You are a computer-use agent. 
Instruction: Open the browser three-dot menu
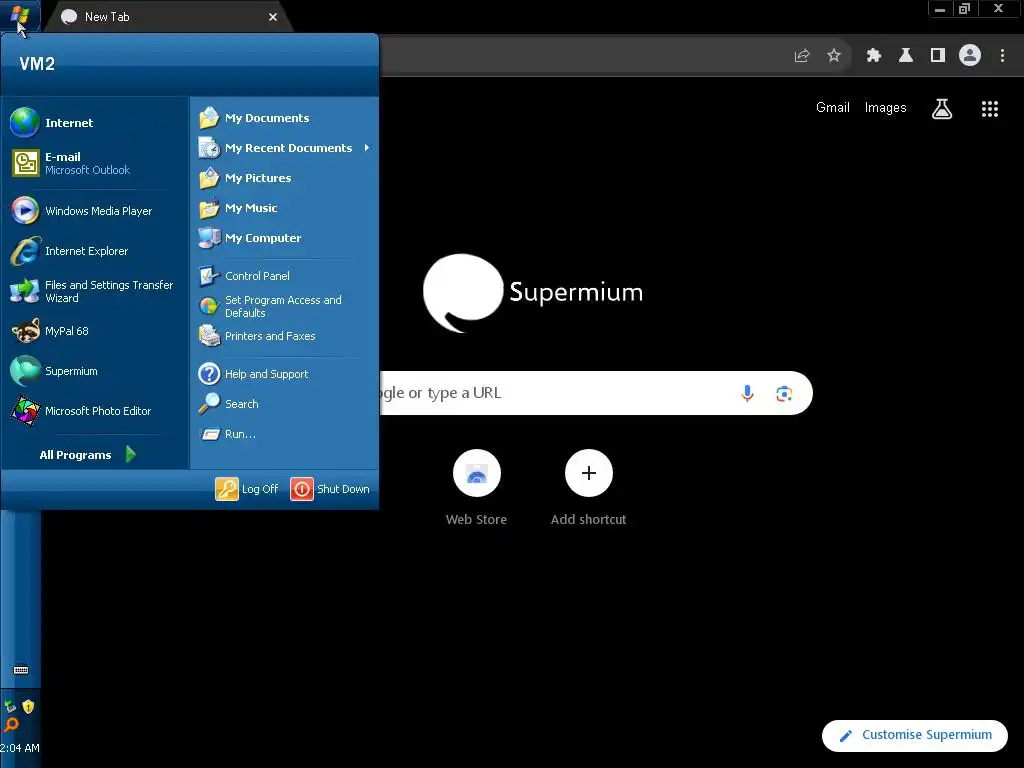tap(1002, 56)
